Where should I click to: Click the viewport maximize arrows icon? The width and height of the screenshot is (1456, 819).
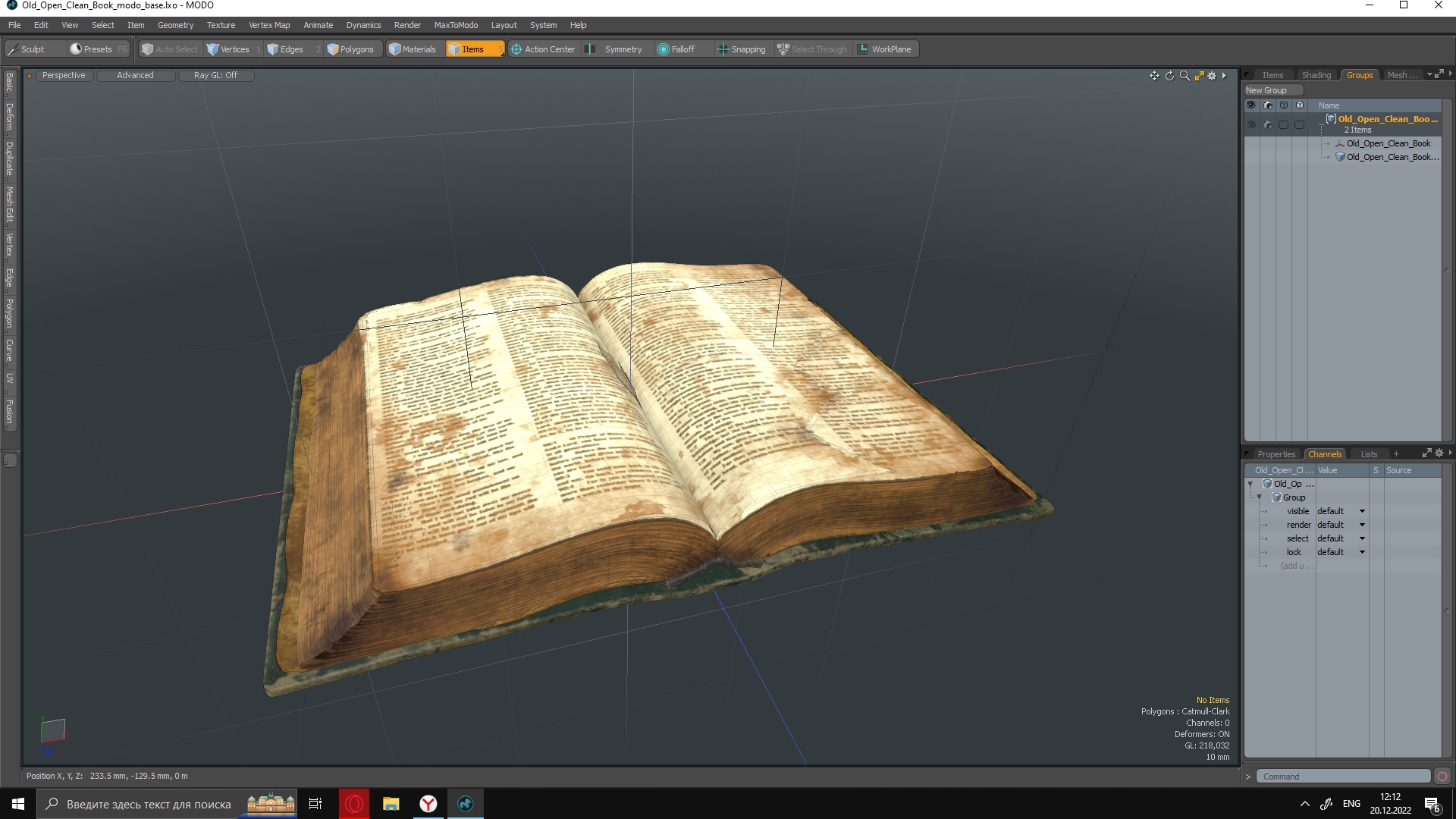pyautogui.click(x=1199, y=76)
